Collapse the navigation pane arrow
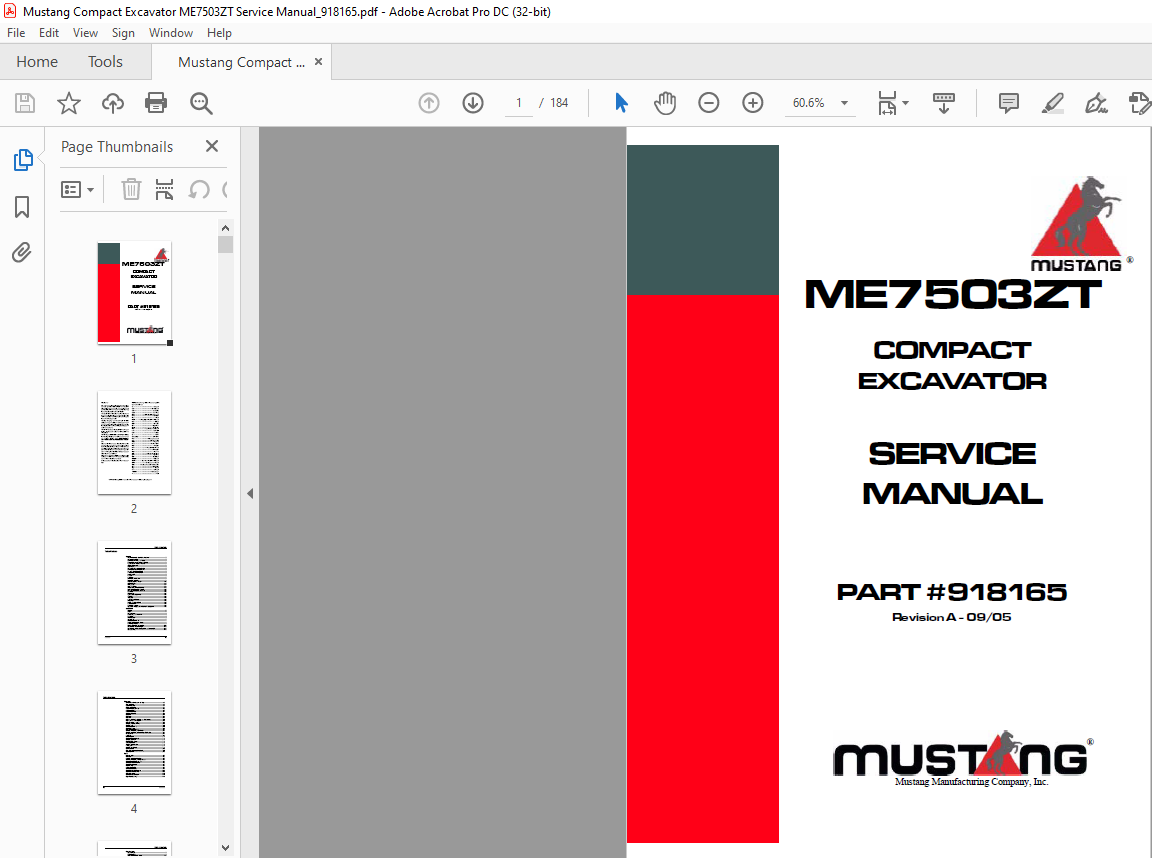 point(250,494)
